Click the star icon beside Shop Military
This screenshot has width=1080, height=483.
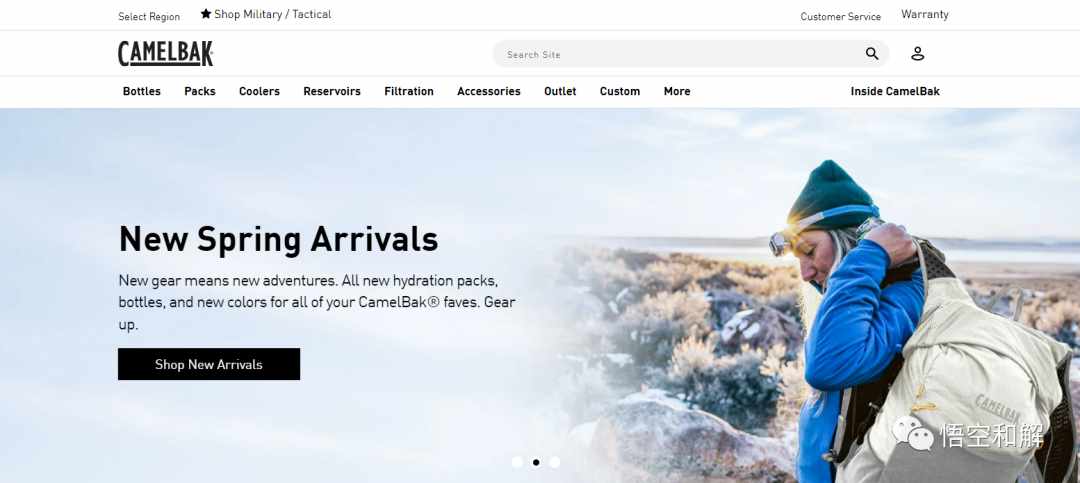pos(206,14)
